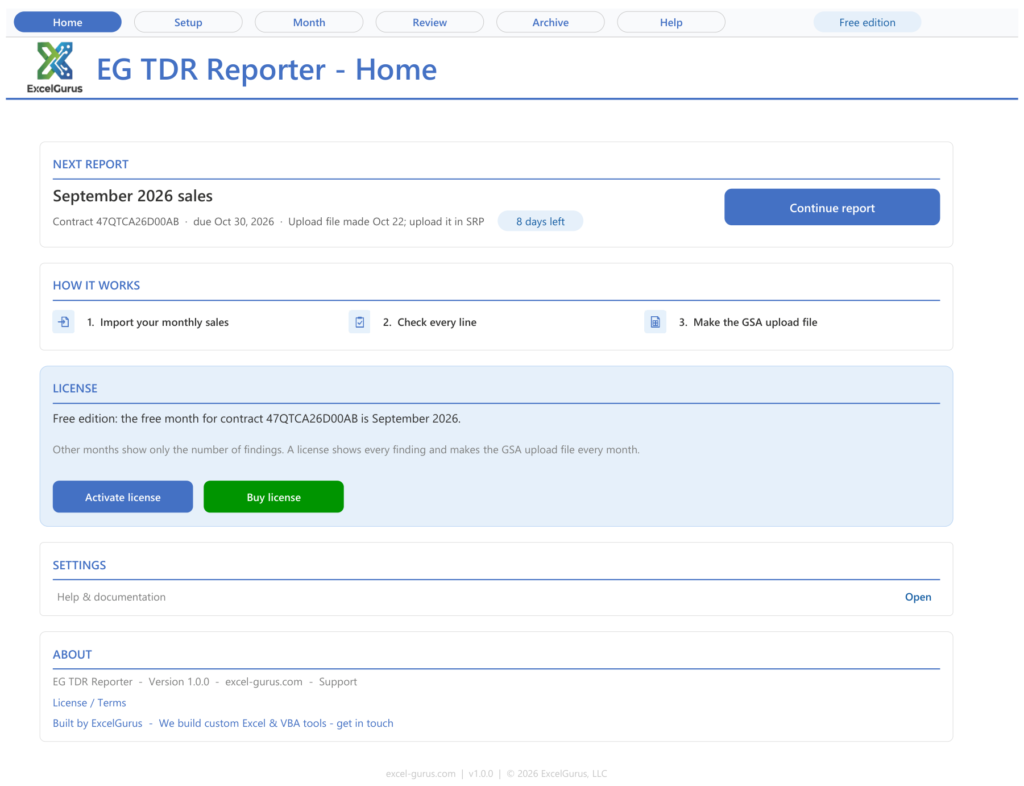Click Activate license button
Viewport: 1024px width, 786px height.
123,497
